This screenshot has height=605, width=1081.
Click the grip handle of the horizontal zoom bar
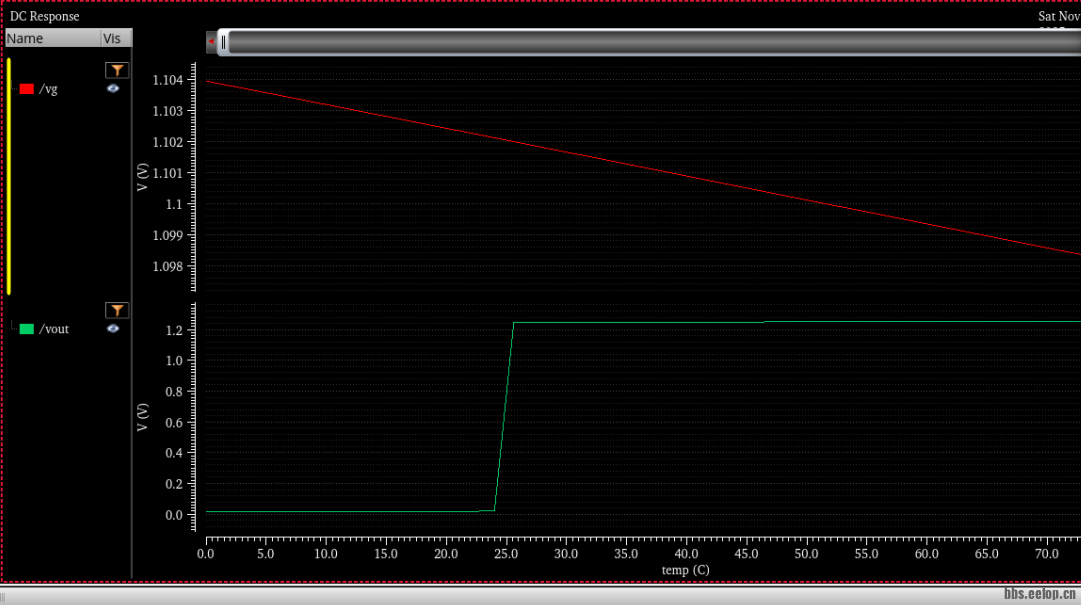[x=224, y=42]
